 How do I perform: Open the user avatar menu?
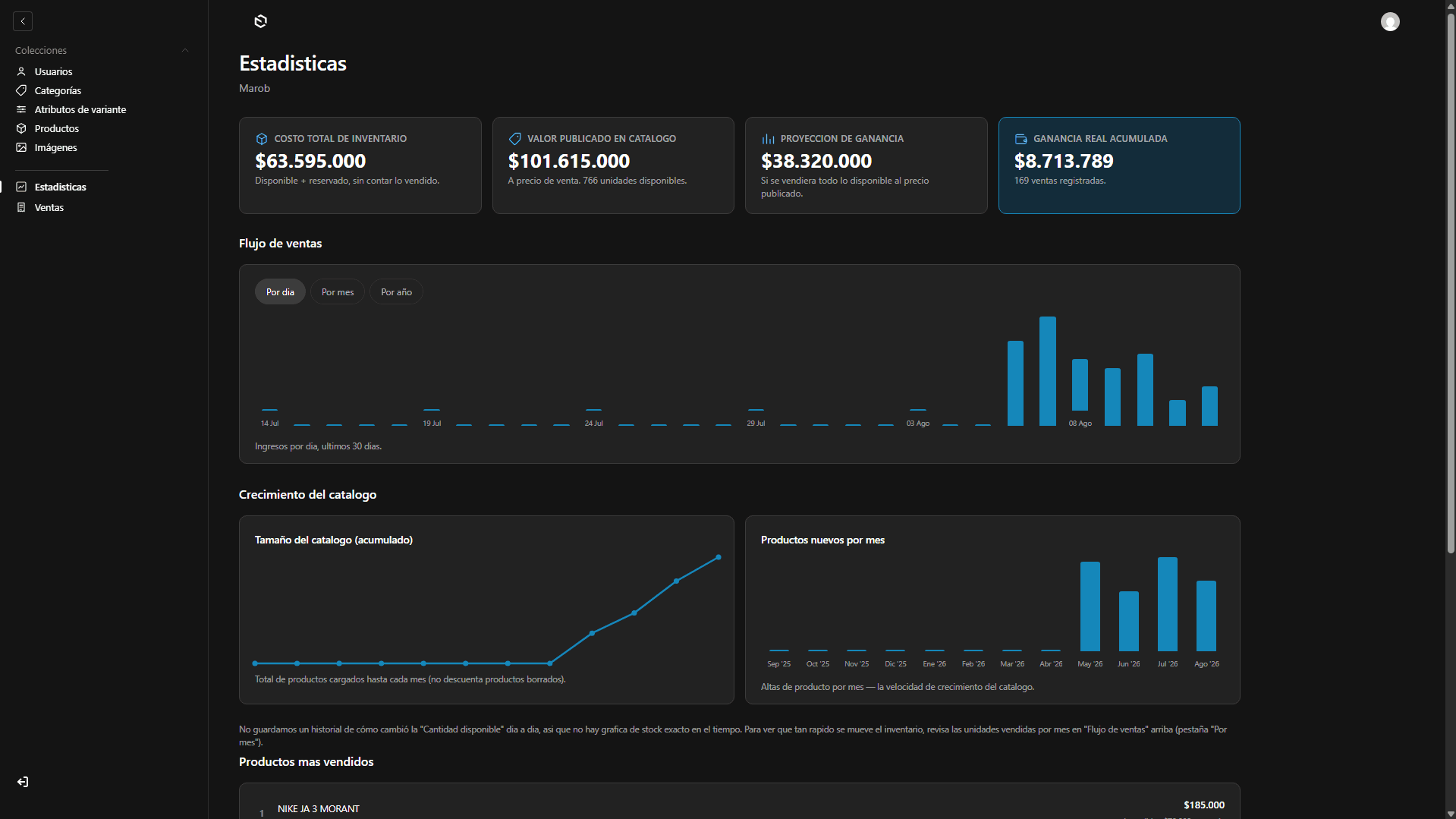pyautogui.click(x=1390, y=21)
